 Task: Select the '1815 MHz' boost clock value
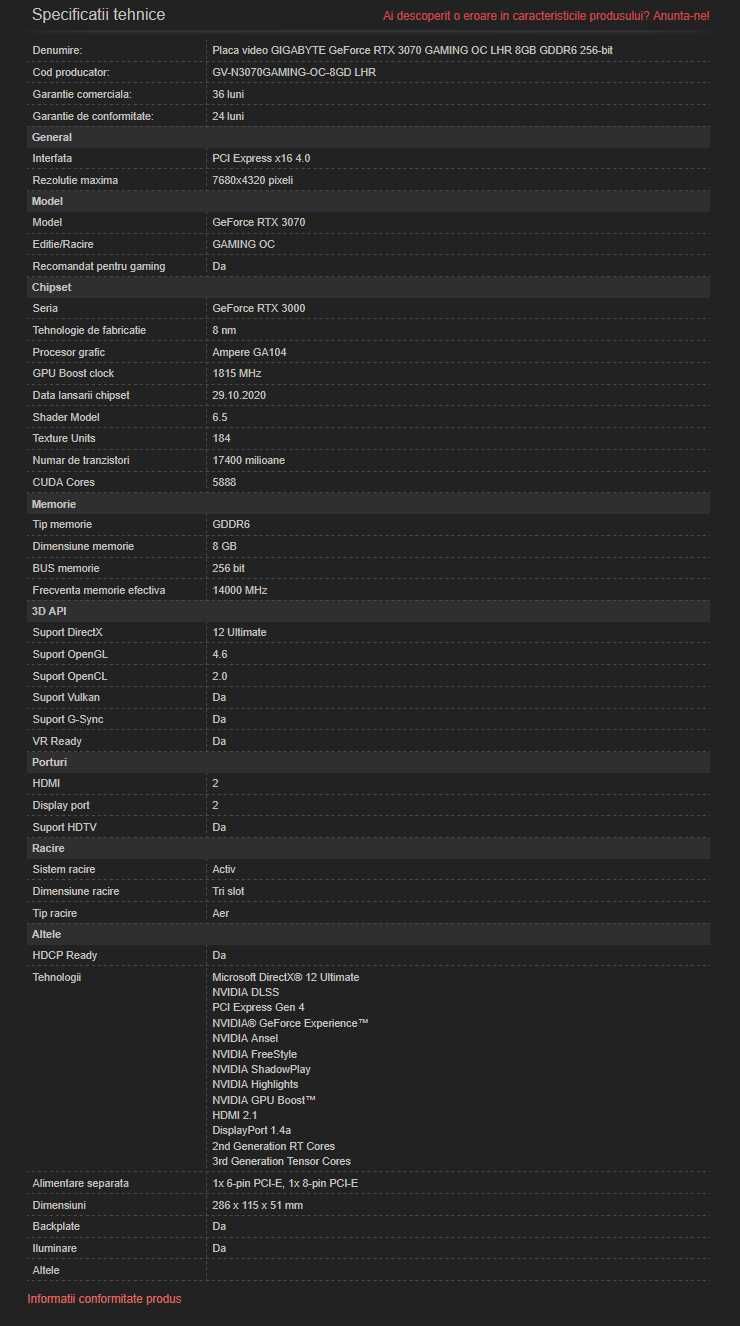[x=237, y=373]
